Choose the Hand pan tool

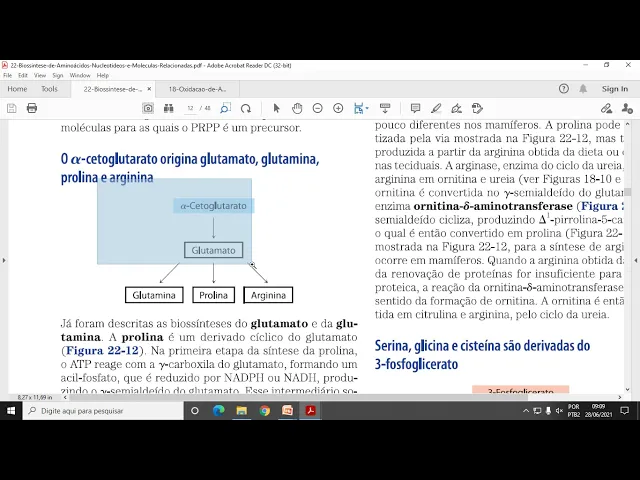[x=297, y=108]
